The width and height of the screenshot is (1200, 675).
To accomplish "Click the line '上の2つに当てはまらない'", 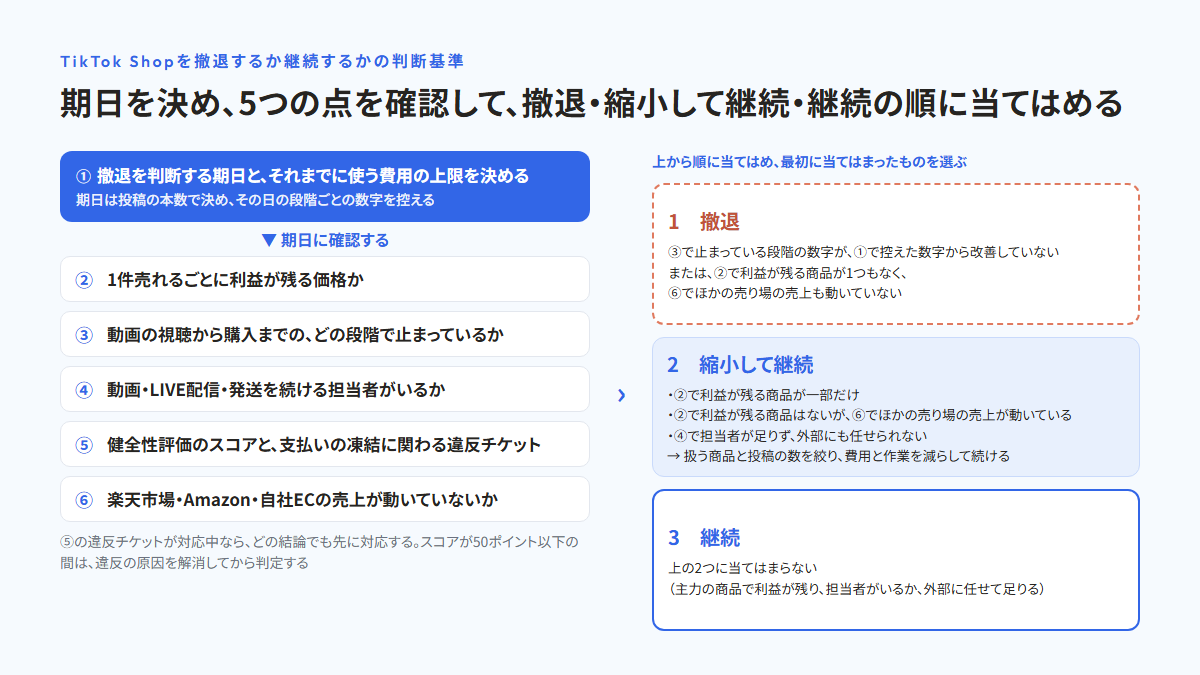I will 743,569.
